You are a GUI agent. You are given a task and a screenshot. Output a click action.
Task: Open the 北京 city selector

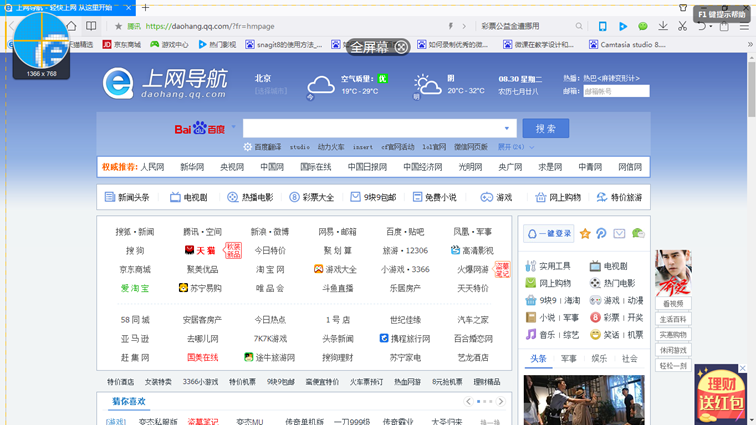[263, 78]
